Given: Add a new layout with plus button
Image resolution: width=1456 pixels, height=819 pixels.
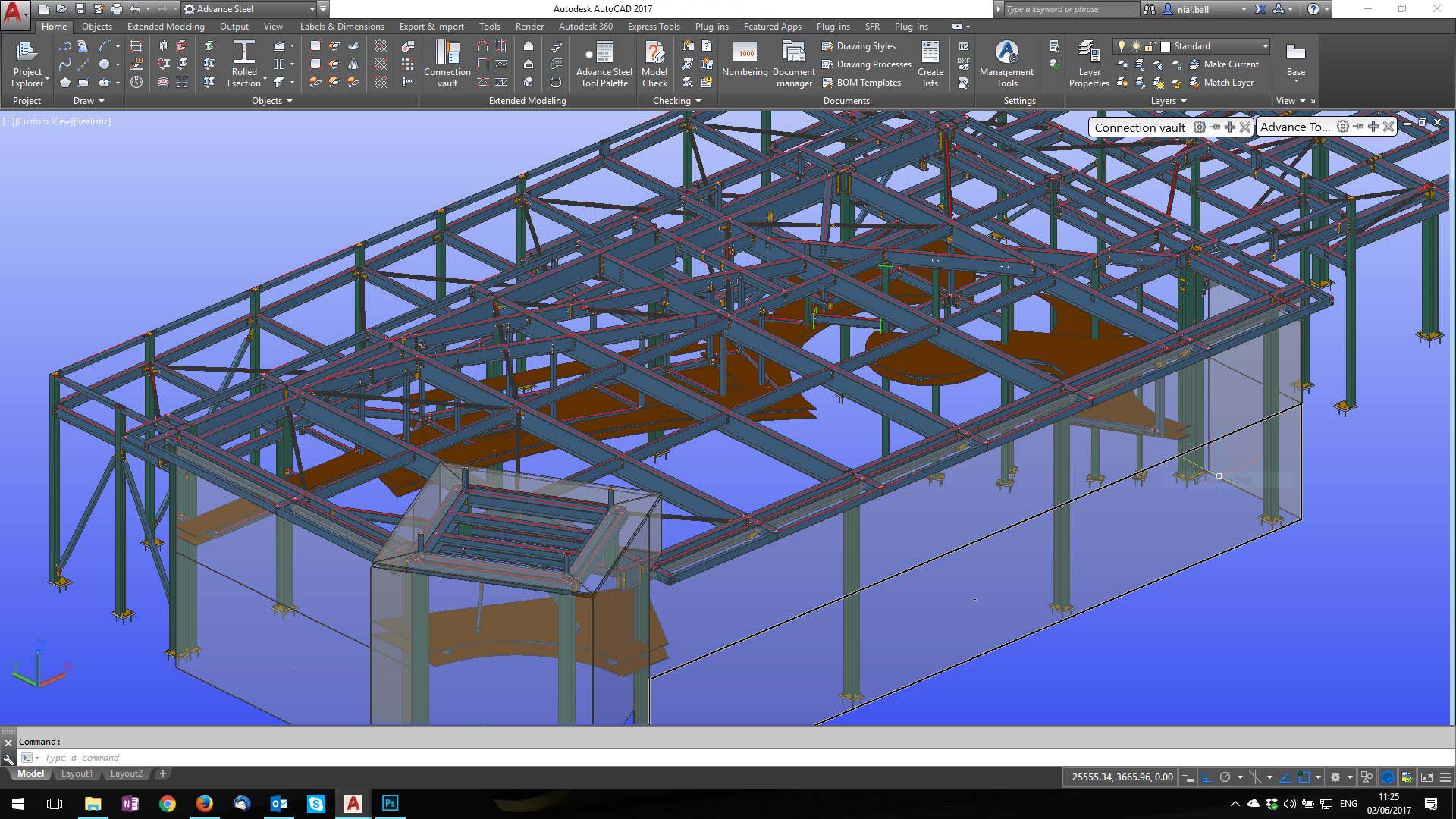Looking at the screenshot, I should pos(162,773).
